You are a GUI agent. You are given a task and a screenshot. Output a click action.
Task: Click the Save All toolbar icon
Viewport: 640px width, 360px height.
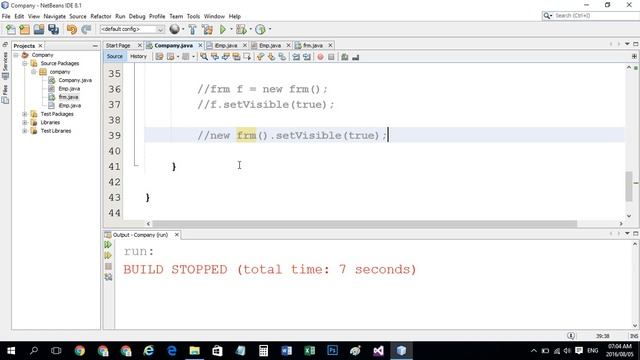click(x=53, y=29)
